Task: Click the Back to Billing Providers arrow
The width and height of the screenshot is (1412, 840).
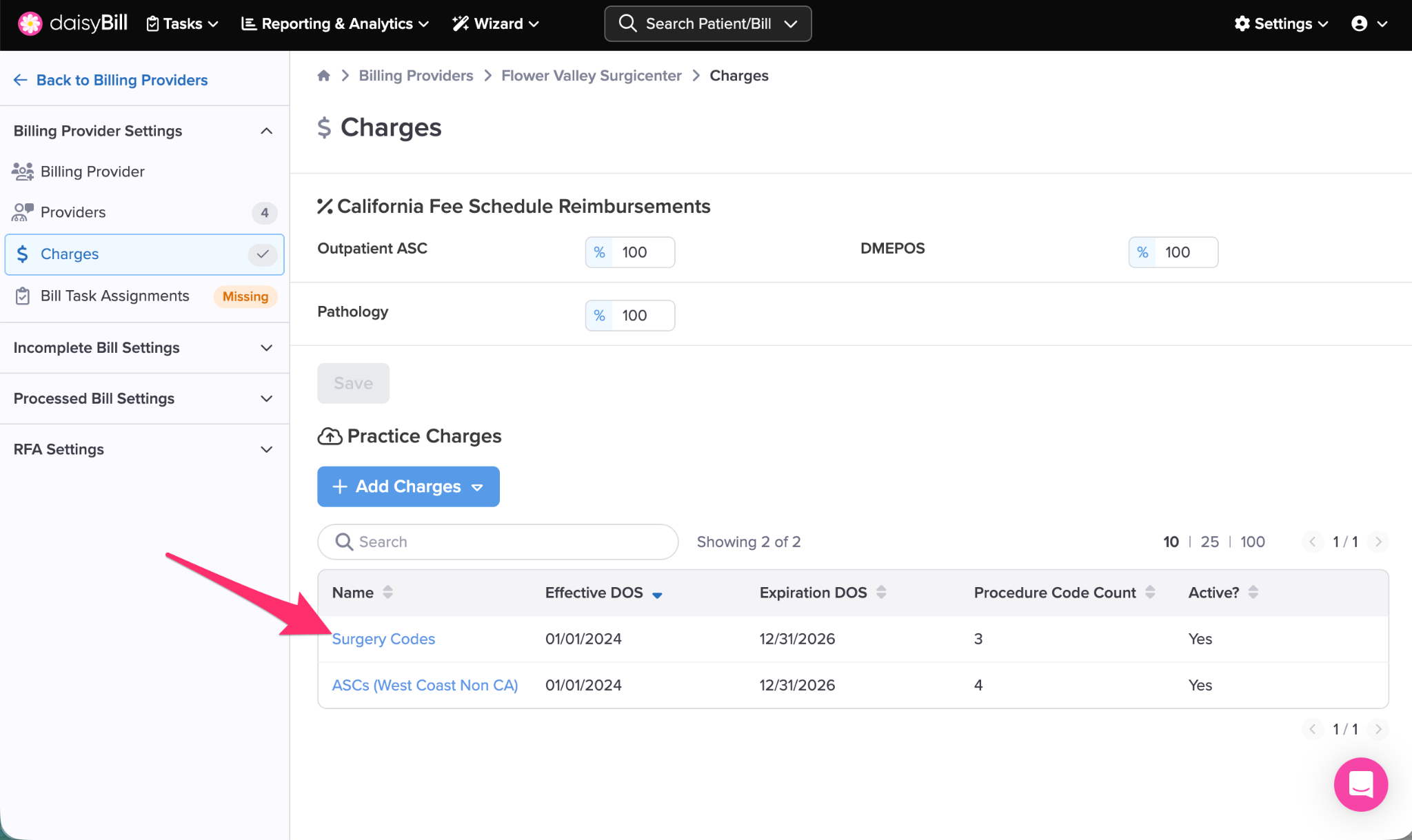Action: point(21,80)
